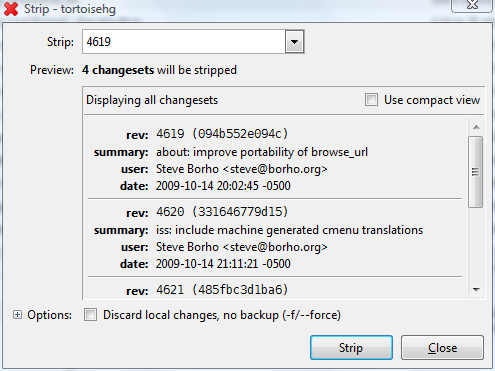Click the 4 changesets will be stripped text
The height and width of the screenshot is (371, 495).
(159, 70)
